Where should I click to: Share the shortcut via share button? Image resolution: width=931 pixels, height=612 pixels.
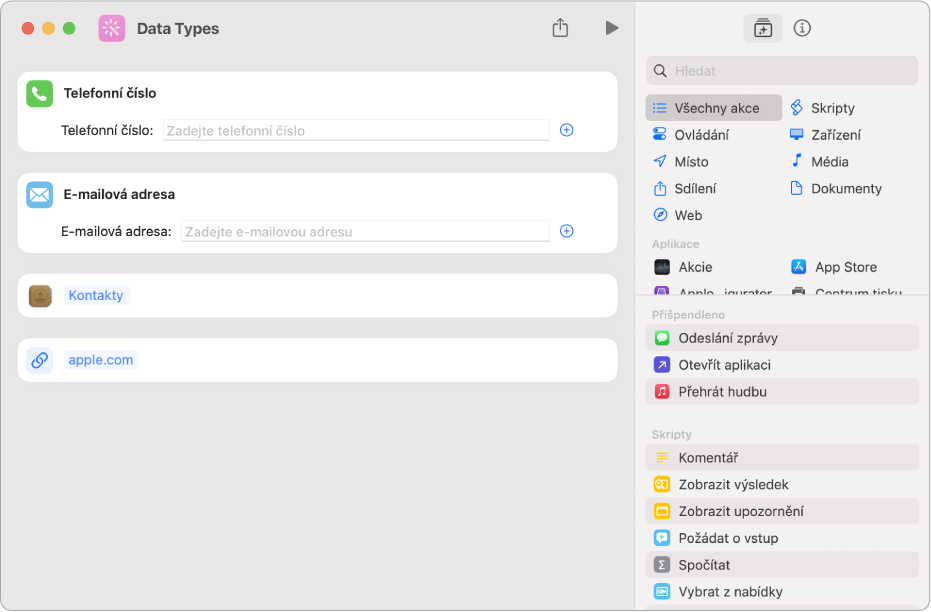(x=560, y=28)
